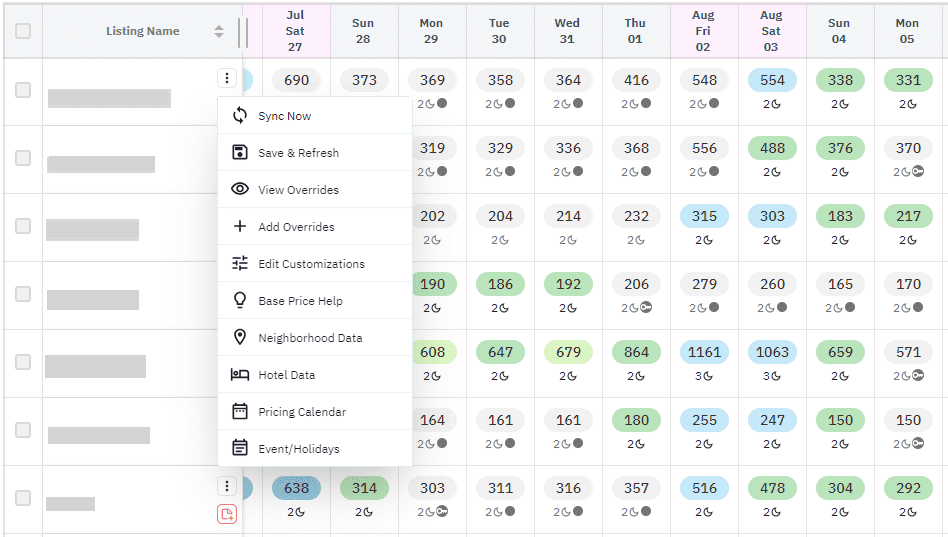
Task: Open Edit Customizations menu option
Action: (x=315, y=263)
